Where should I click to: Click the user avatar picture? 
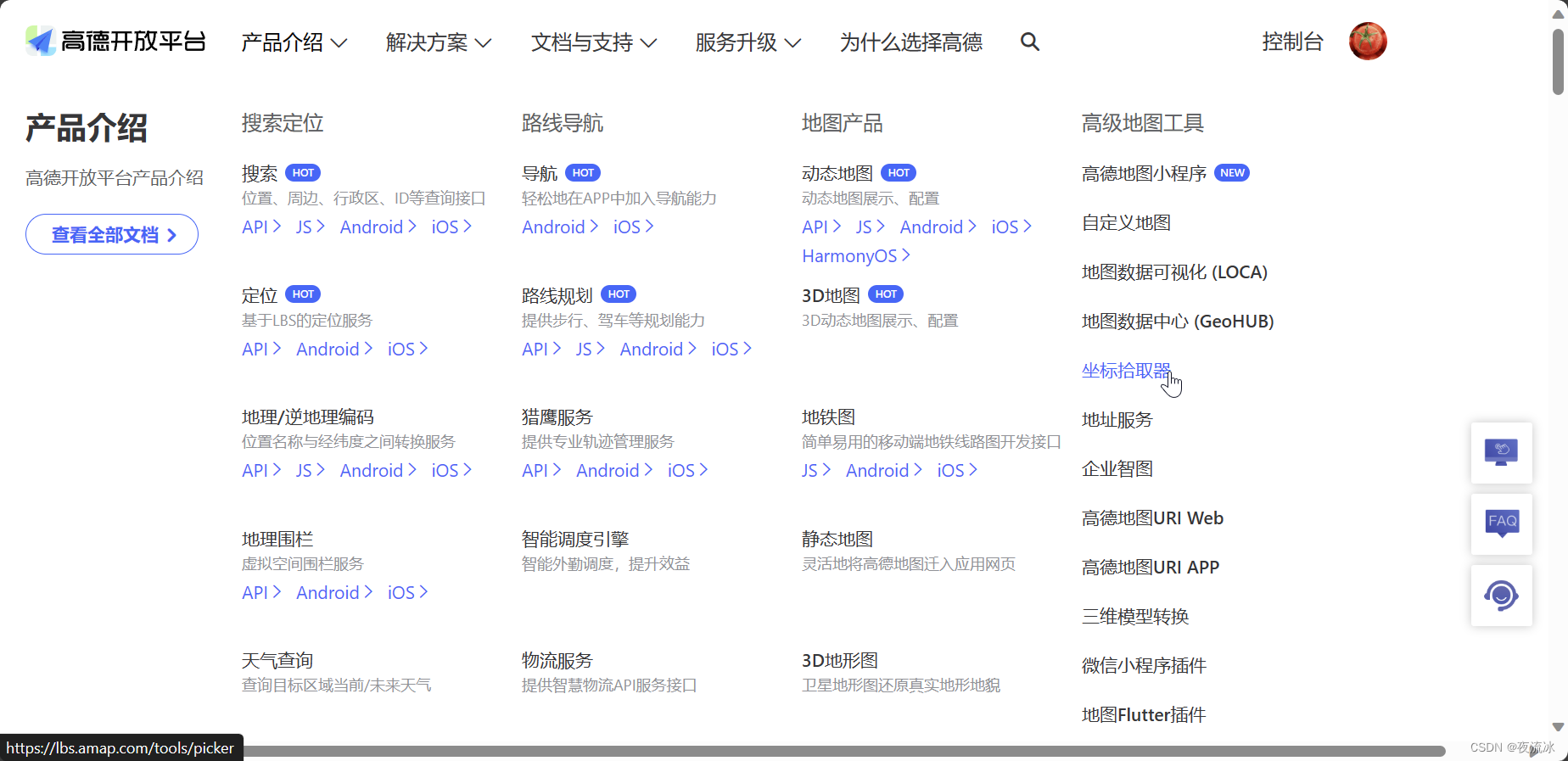tap(1368, 42)
